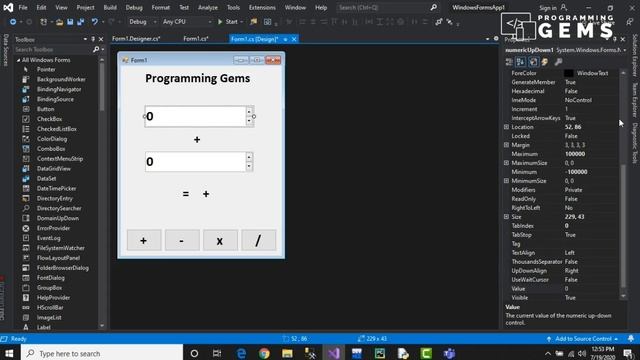Click the Toolbox vertical scrollbar thumb
Screen dimensions: 640x360
102,86
